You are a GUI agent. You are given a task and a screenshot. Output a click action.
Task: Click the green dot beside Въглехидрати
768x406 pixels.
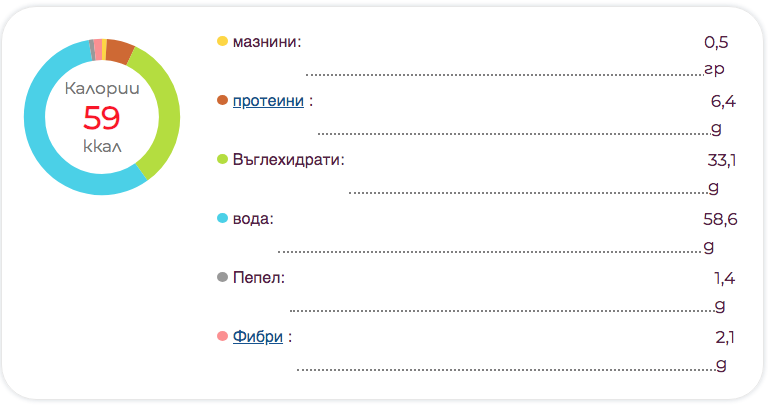(222, 159)
